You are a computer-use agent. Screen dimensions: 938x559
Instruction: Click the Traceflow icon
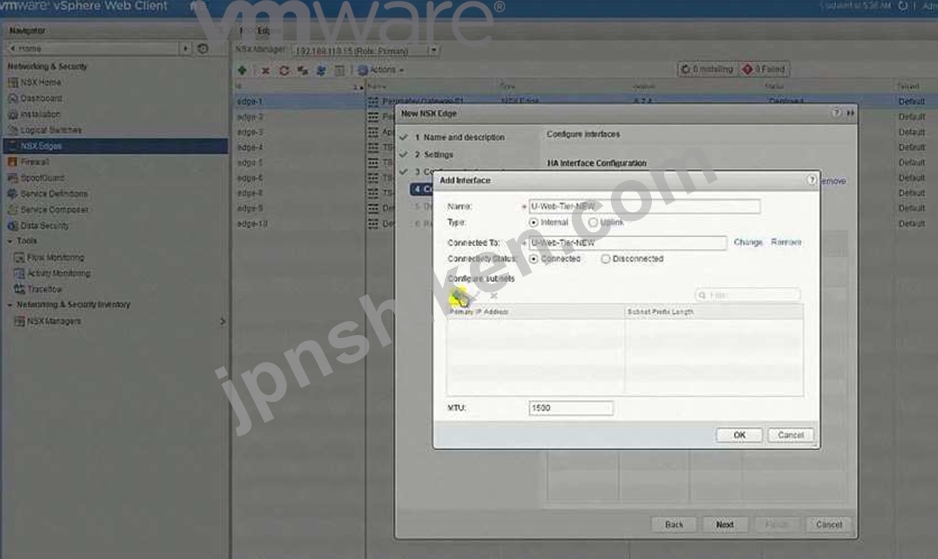click(x=19, y=289)
